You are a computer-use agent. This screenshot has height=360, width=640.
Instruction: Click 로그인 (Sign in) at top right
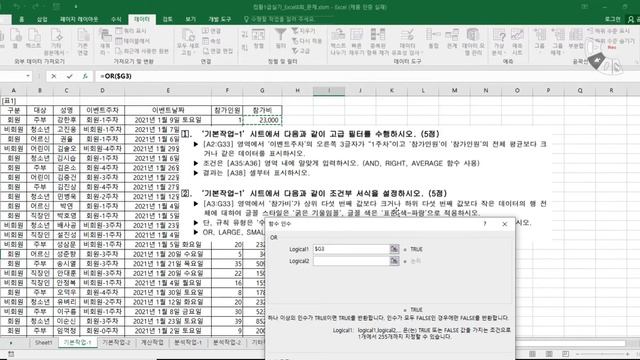612,19
